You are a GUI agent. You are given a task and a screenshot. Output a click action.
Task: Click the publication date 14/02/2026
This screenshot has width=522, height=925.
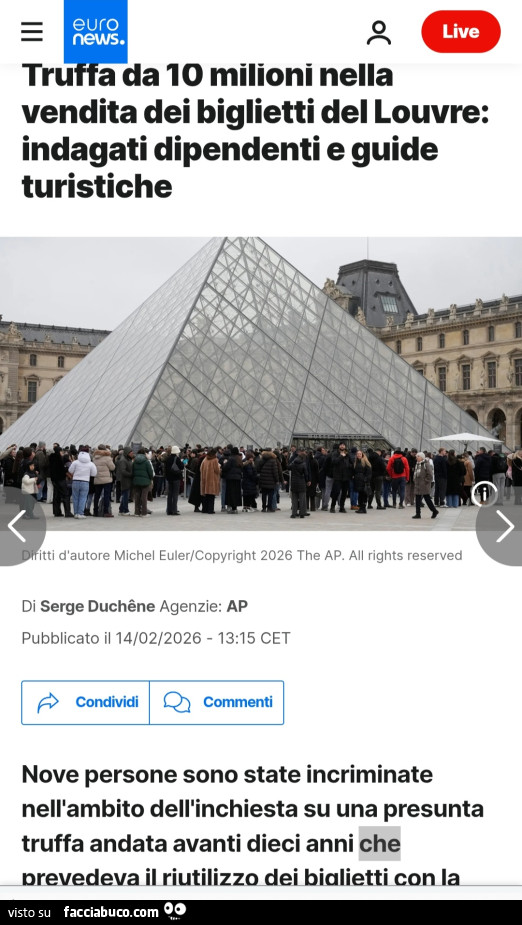tap(158, 638)
